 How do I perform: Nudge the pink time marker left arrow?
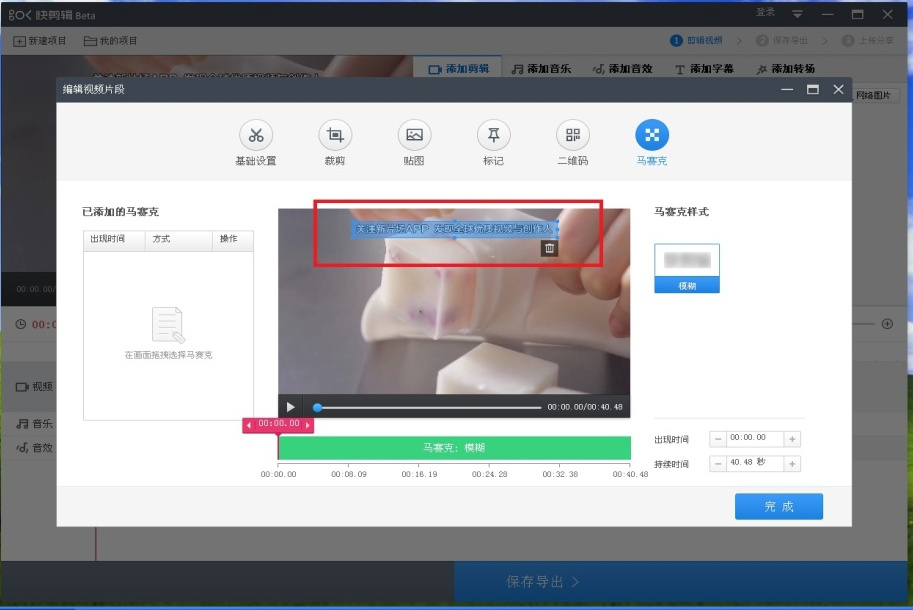[249, 425]
